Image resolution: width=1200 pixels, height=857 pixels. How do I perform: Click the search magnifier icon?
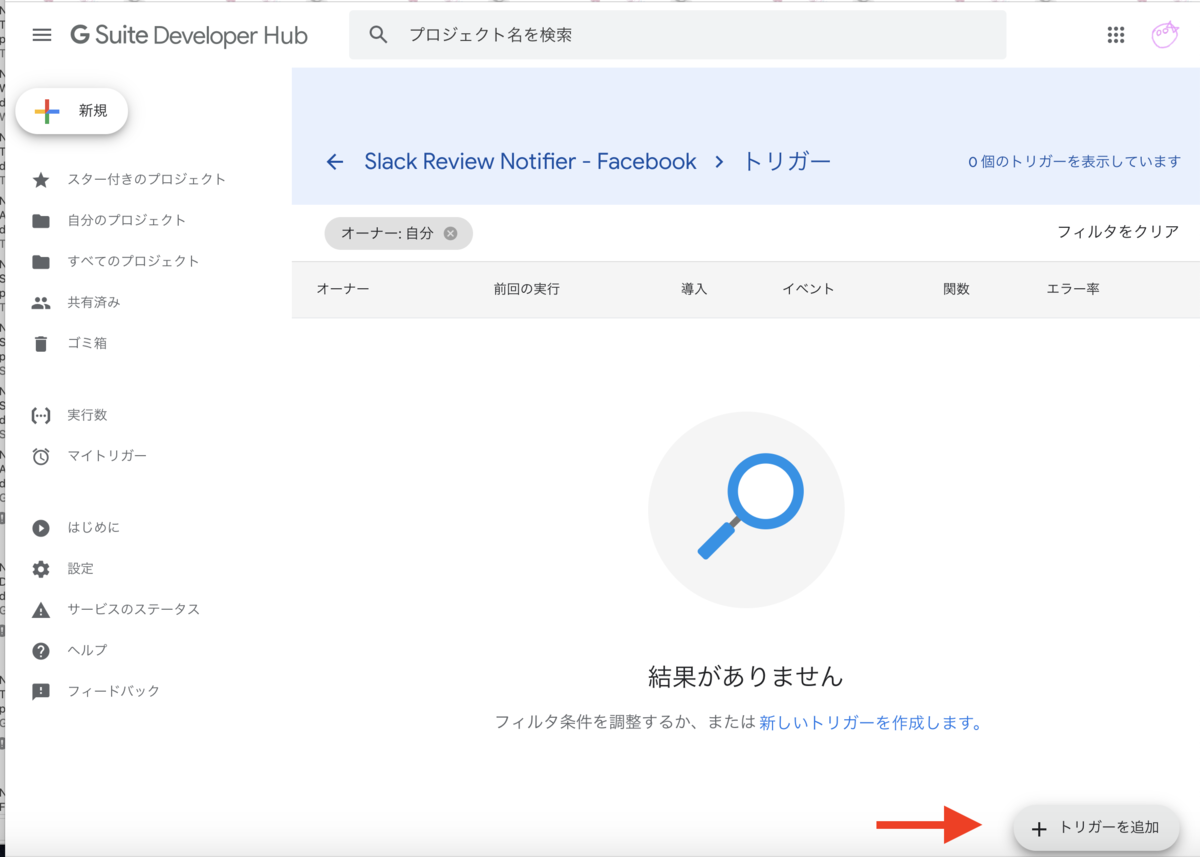(378, 35)
